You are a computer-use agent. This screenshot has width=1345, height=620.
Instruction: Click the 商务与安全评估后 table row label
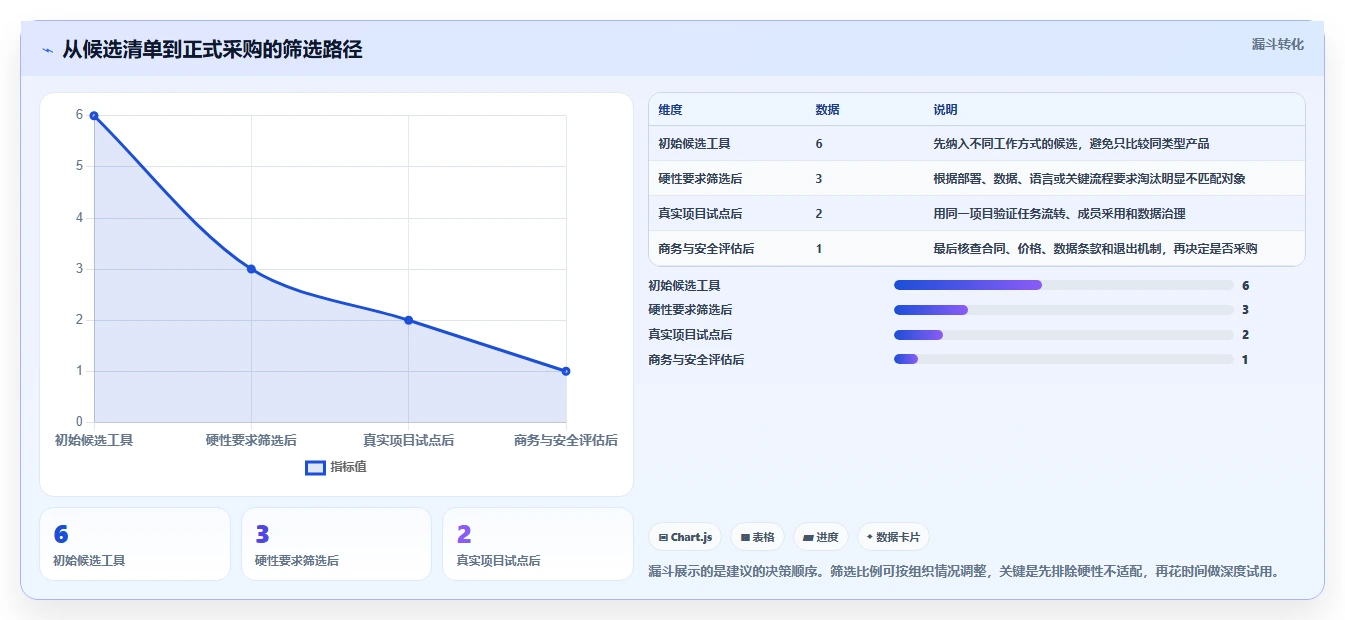click(706, 249)
